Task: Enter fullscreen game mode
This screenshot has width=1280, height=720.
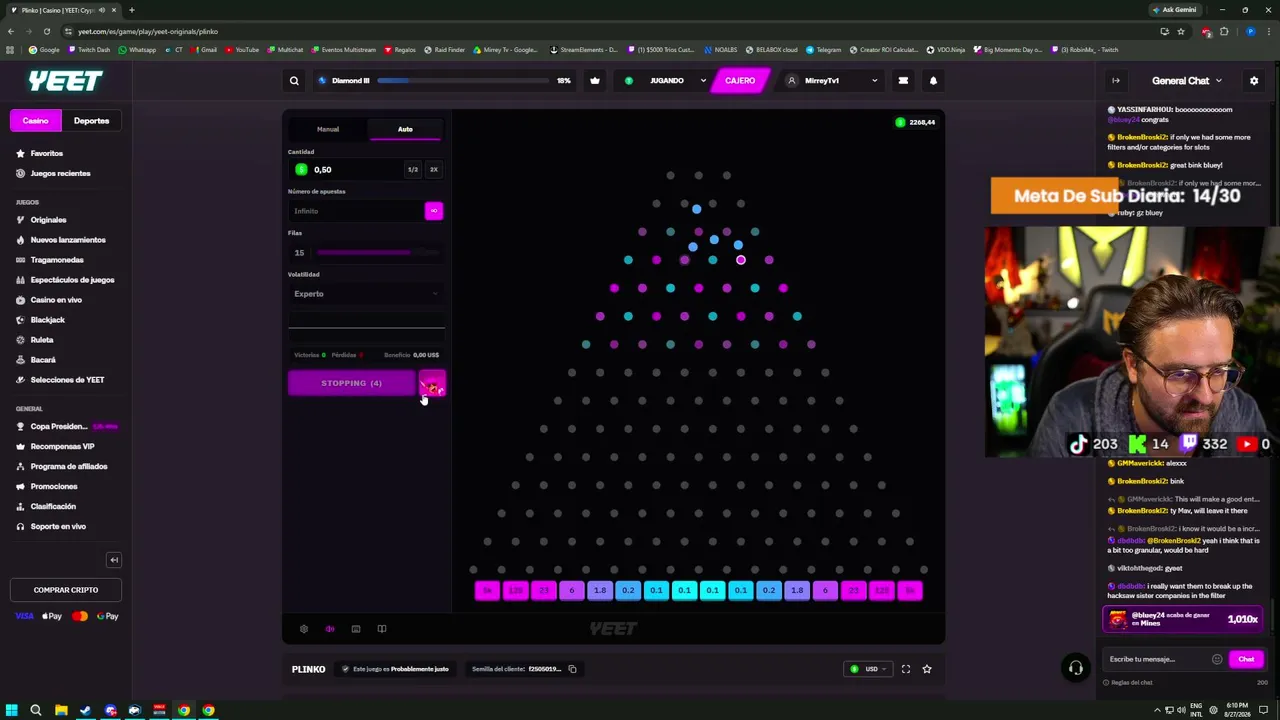Action: click(x=906, y=669)
